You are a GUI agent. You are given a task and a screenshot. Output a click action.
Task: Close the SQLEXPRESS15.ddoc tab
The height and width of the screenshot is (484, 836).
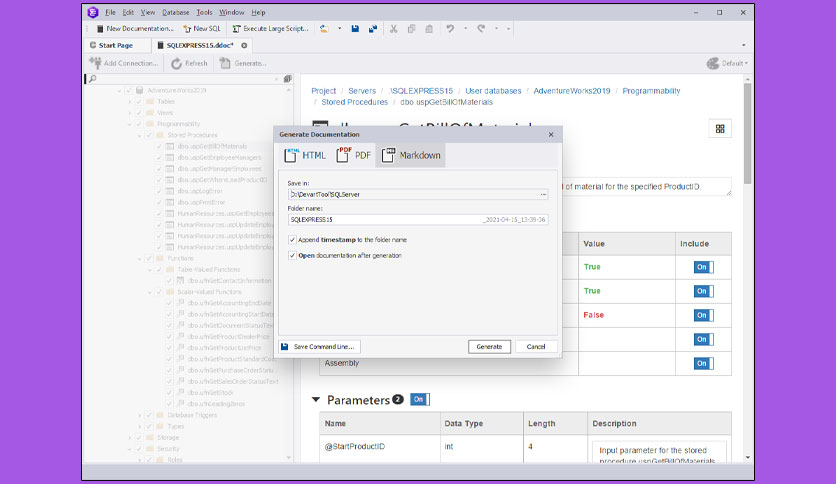[244, 45]
